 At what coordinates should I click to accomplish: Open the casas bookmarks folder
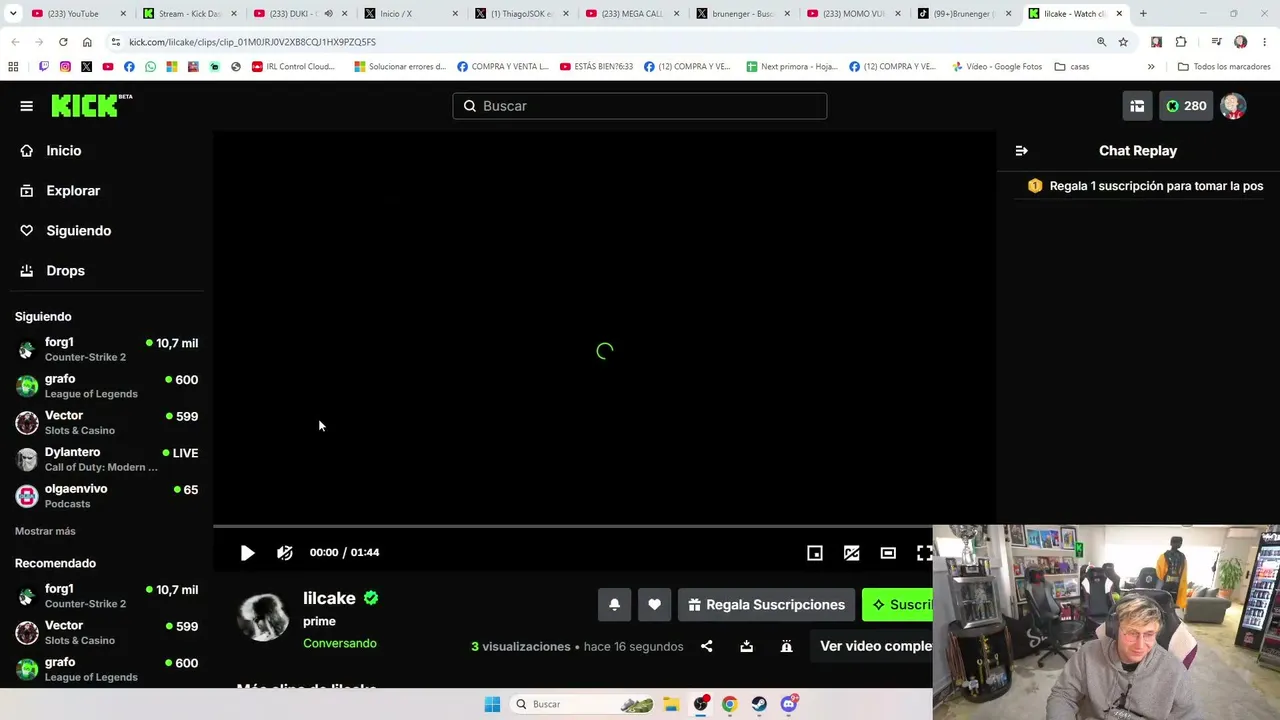pyautogui.click(x=1072, y=67)
